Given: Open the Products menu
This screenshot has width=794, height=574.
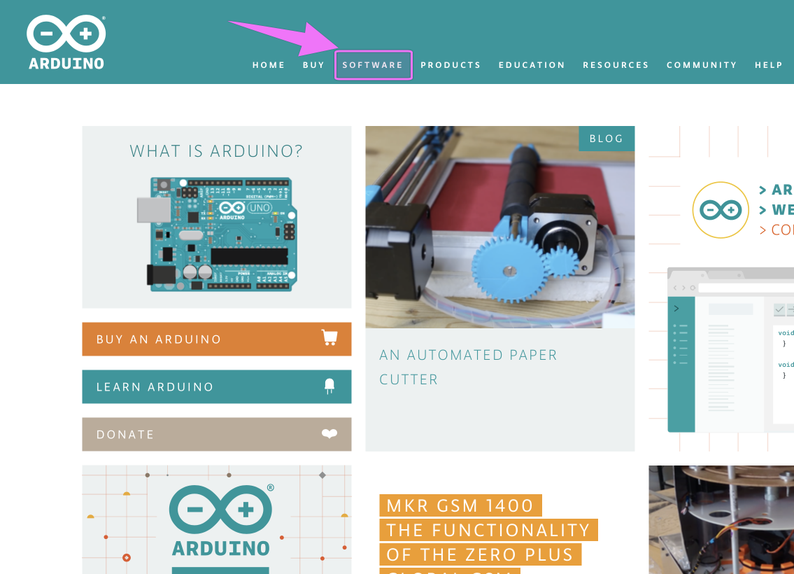Looking at the screenshot, I should coord(450,65).
